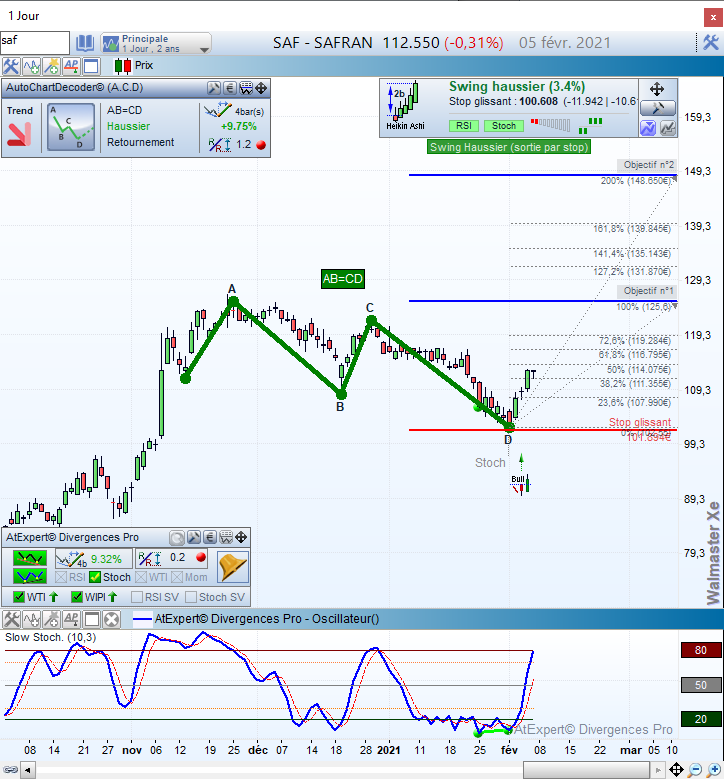Click the Swing Haussier (sortie par stop) label

pyautogui.click(x=509, y=147)
